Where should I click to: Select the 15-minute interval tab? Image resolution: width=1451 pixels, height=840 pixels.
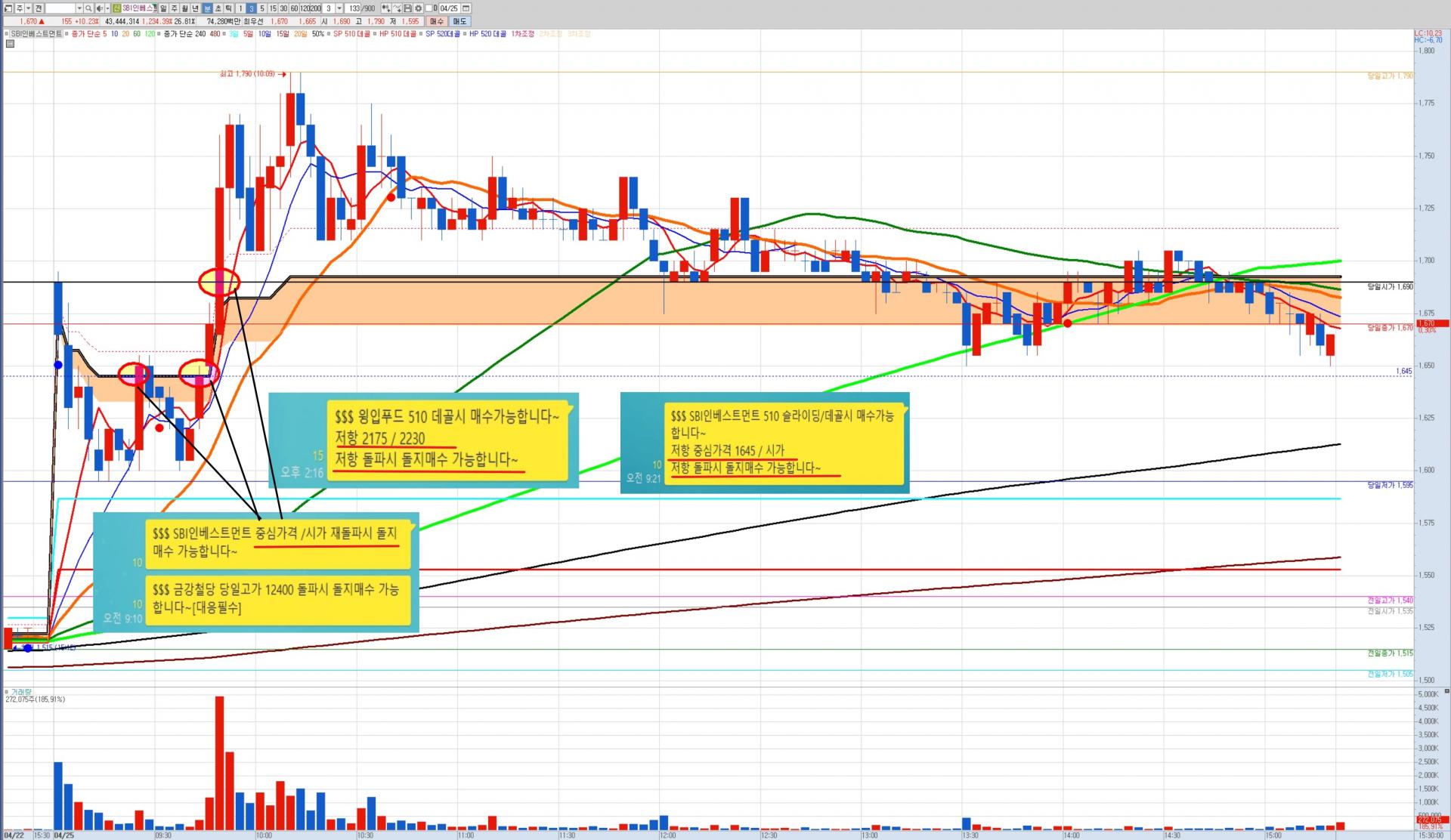(273, 8)
